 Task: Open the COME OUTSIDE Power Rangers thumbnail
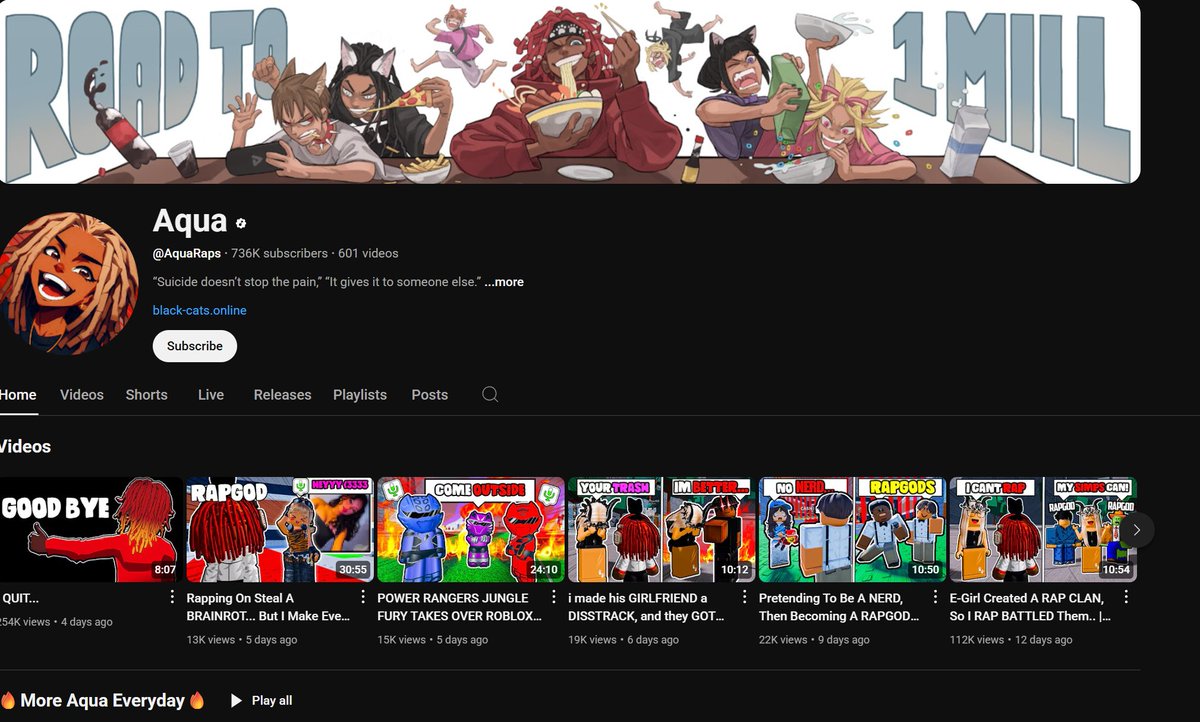471,529
